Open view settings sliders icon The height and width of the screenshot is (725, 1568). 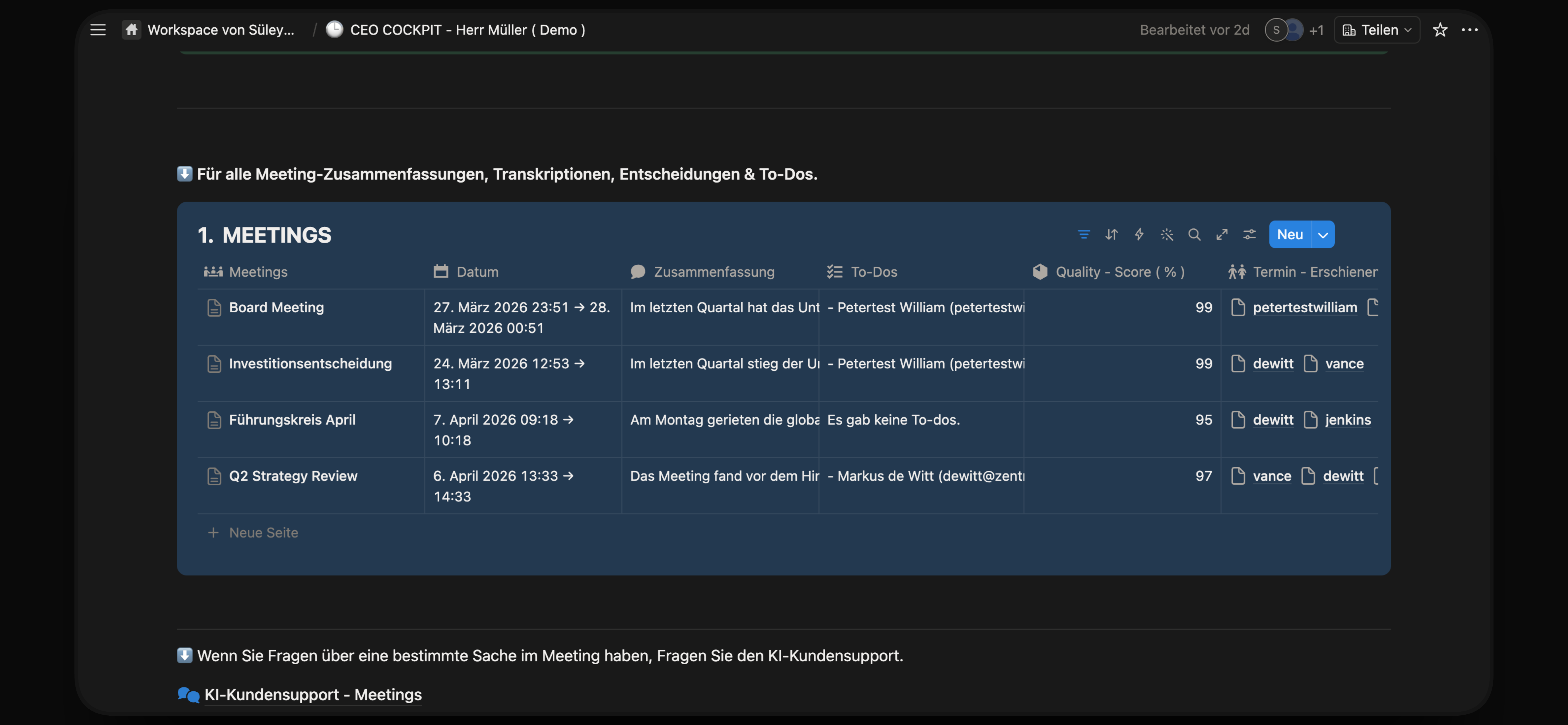pos(1249,234)
